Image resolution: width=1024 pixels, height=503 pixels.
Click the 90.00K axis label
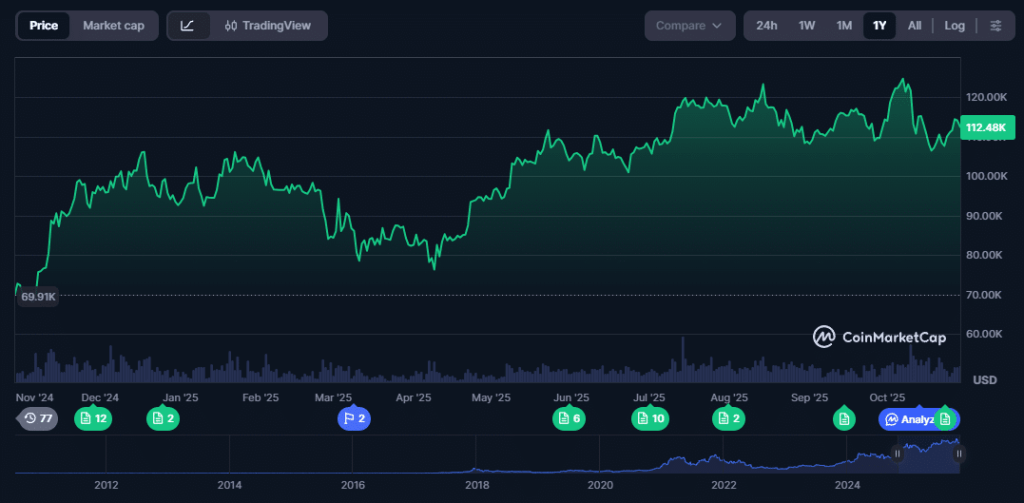pos(984,216)
